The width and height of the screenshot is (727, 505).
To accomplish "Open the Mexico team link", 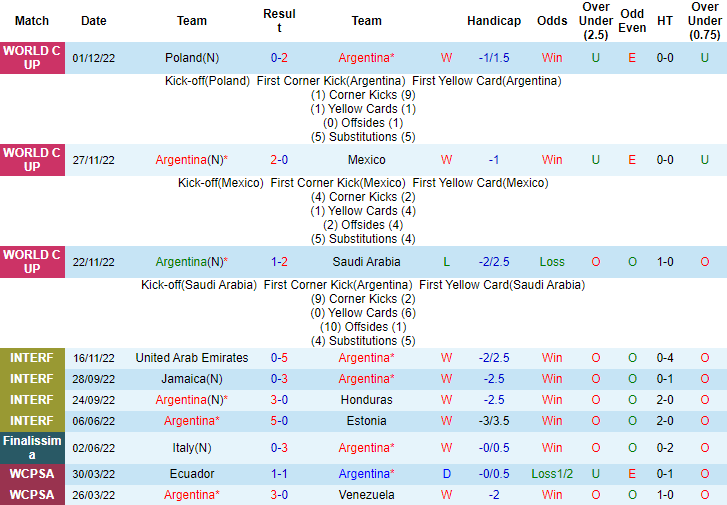I will pos(366,160).
